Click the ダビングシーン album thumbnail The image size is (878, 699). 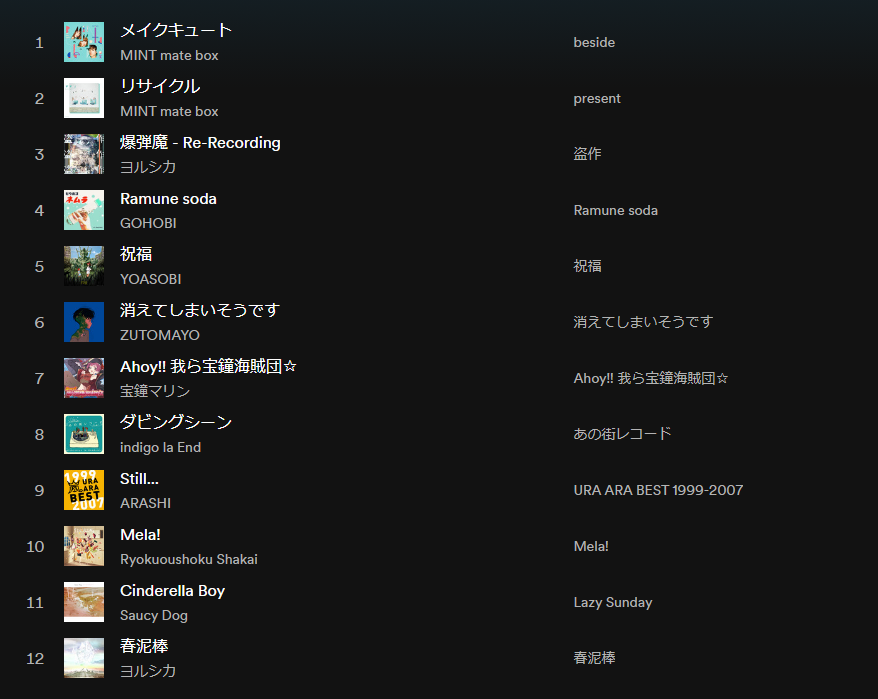(x=83, y=434)
